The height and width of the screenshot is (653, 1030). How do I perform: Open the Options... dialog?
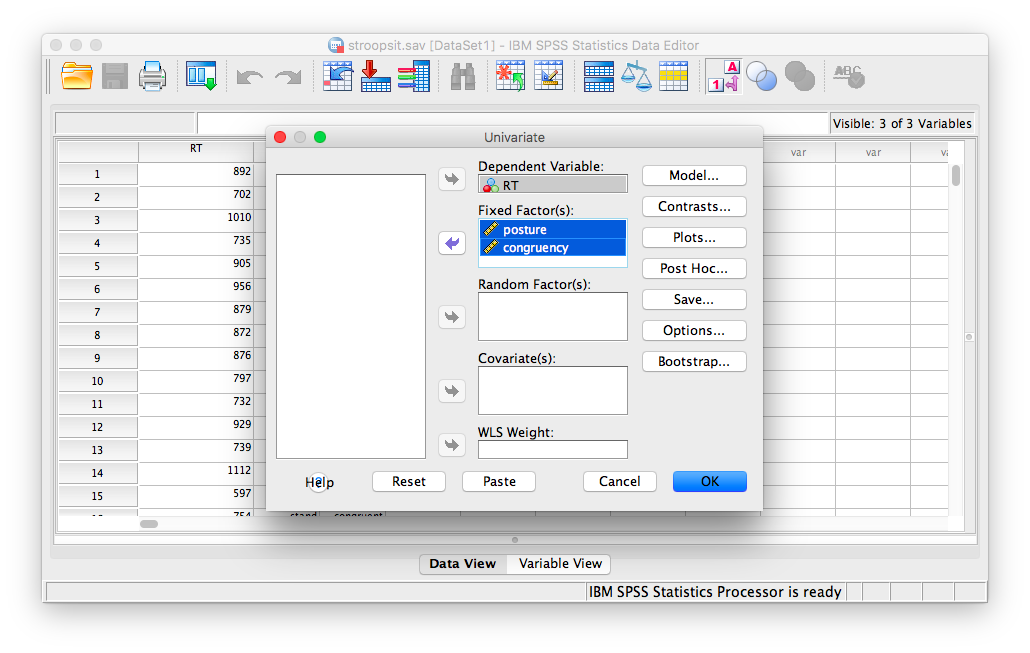pyautogui.click(x=694, y=330)
